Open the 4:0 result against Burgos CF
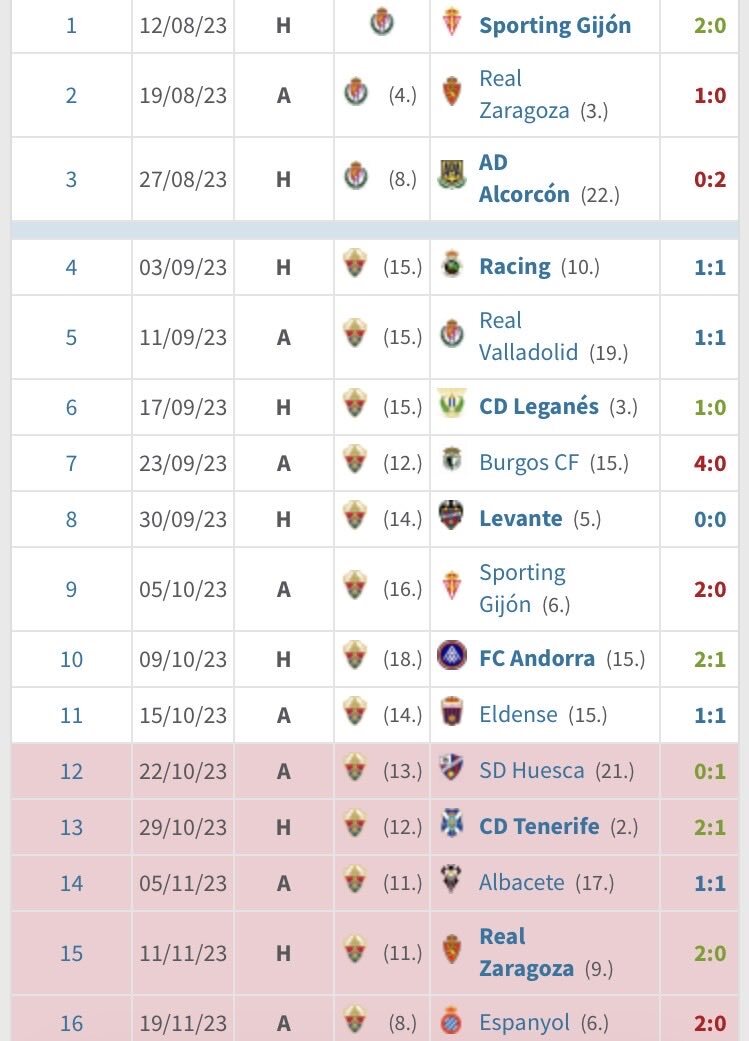Viewport: 749px width, 1041px height. (710, 463)
